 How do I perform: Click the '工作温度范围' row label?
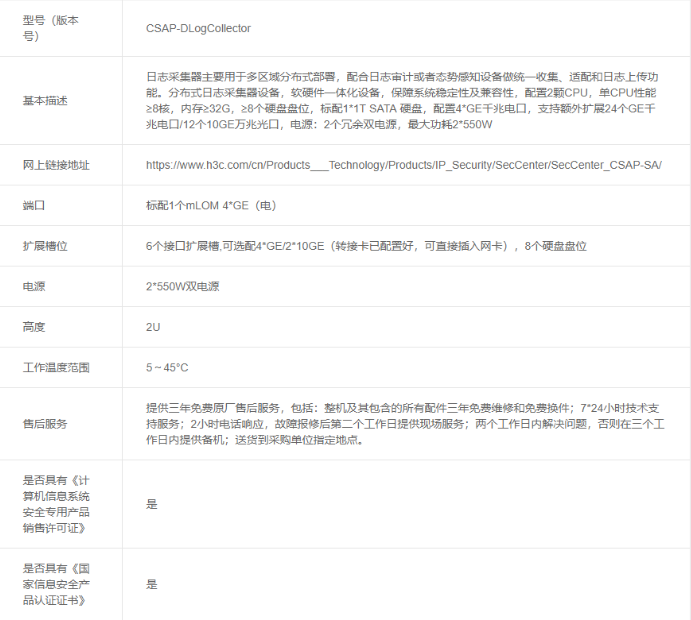tap(56, 368)
